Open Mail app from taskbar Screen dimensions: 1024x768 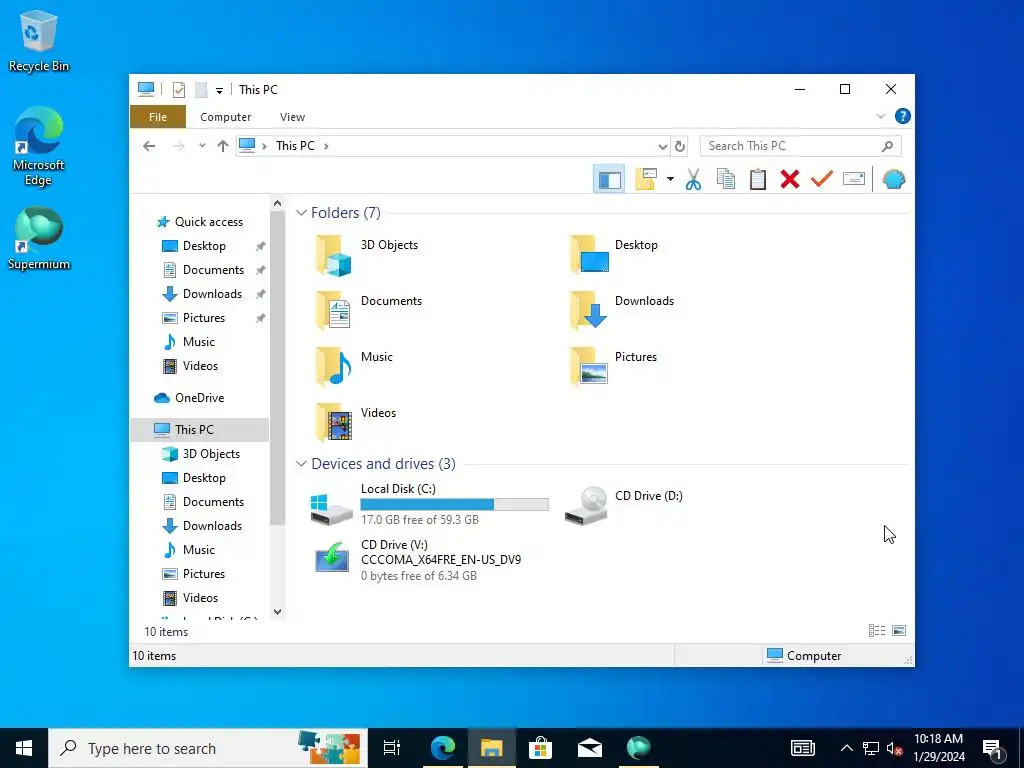click(x=590, y=748)
